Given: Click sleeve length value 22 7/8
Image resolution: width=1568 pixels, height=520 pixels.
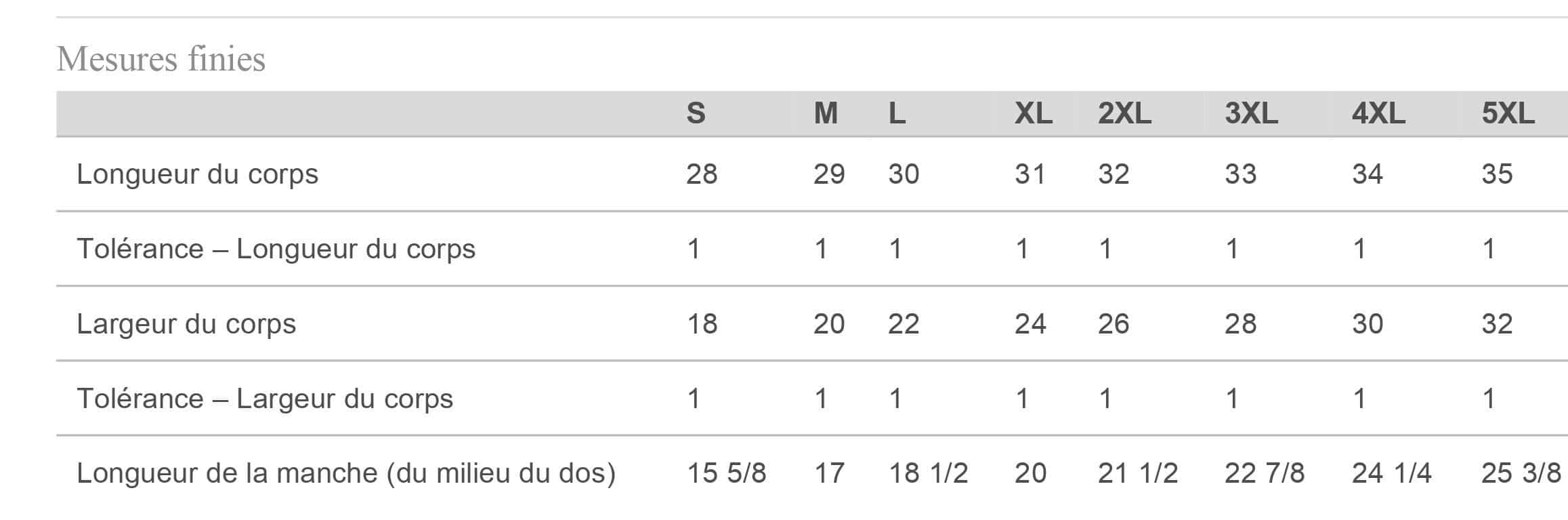Looking at the screenshot, I should 1265,473.
